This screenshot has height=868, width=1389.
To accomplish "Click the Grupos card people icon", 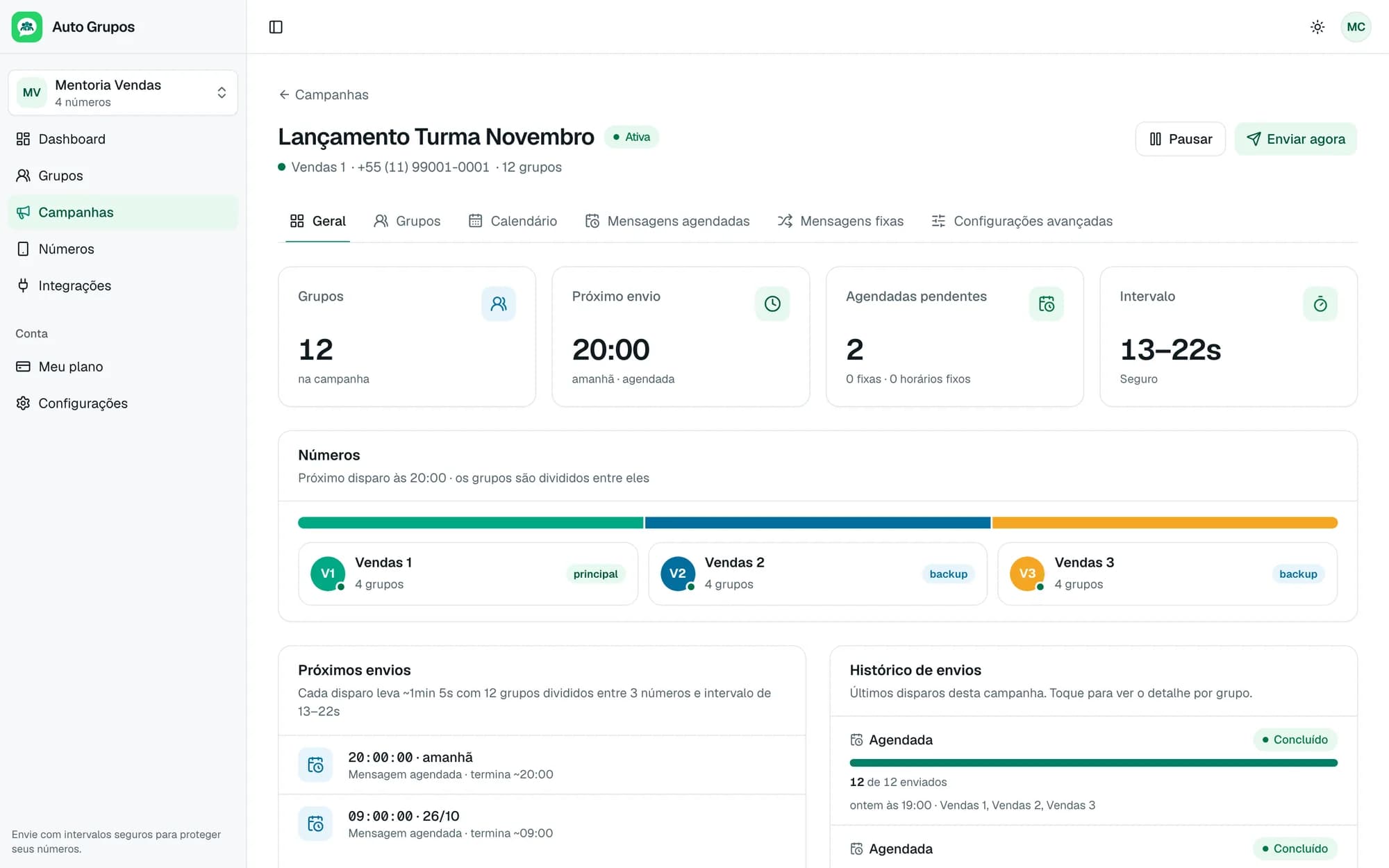I will click(499, 303).
